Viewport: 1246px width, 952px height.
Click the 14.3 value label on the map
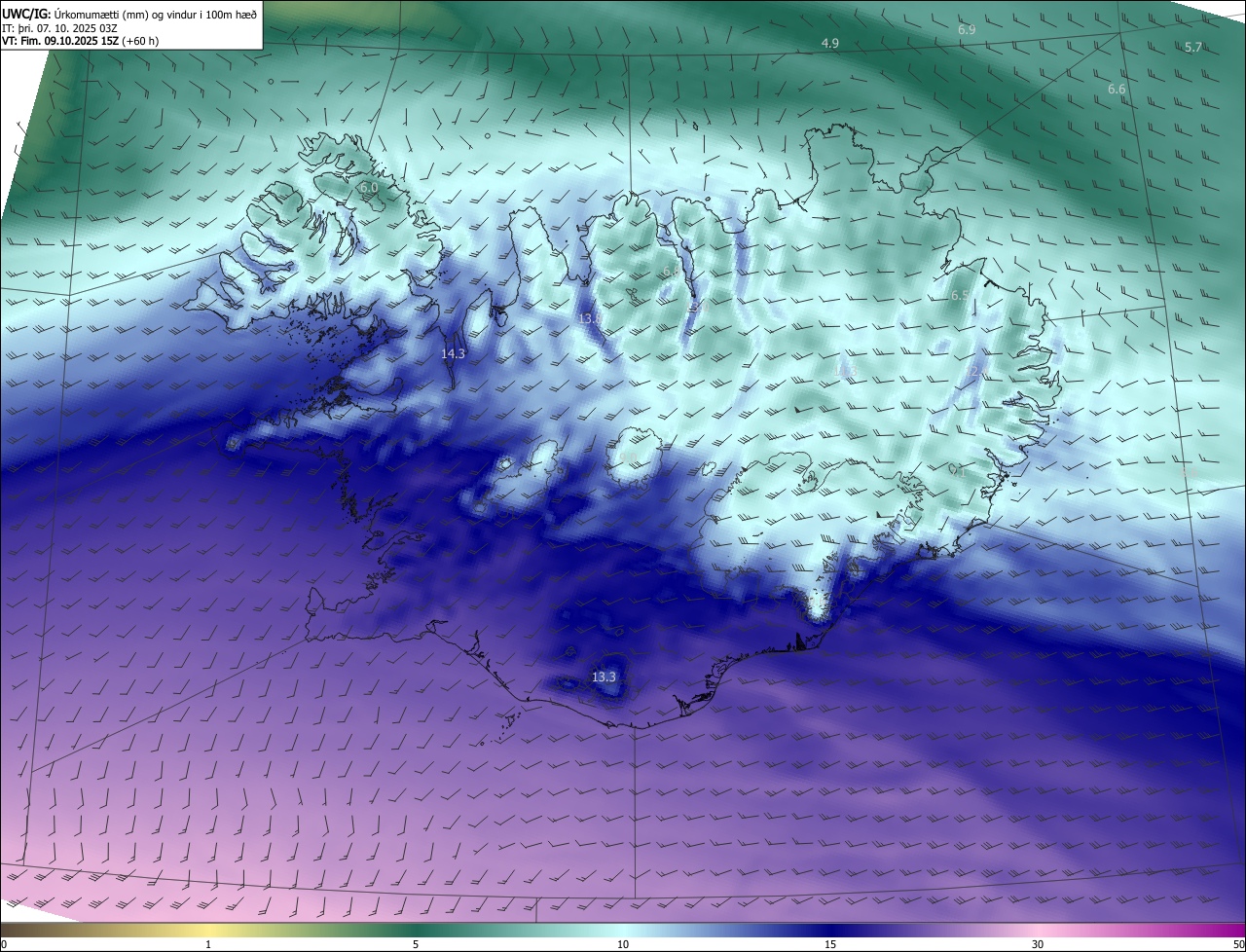pos(454,353)
